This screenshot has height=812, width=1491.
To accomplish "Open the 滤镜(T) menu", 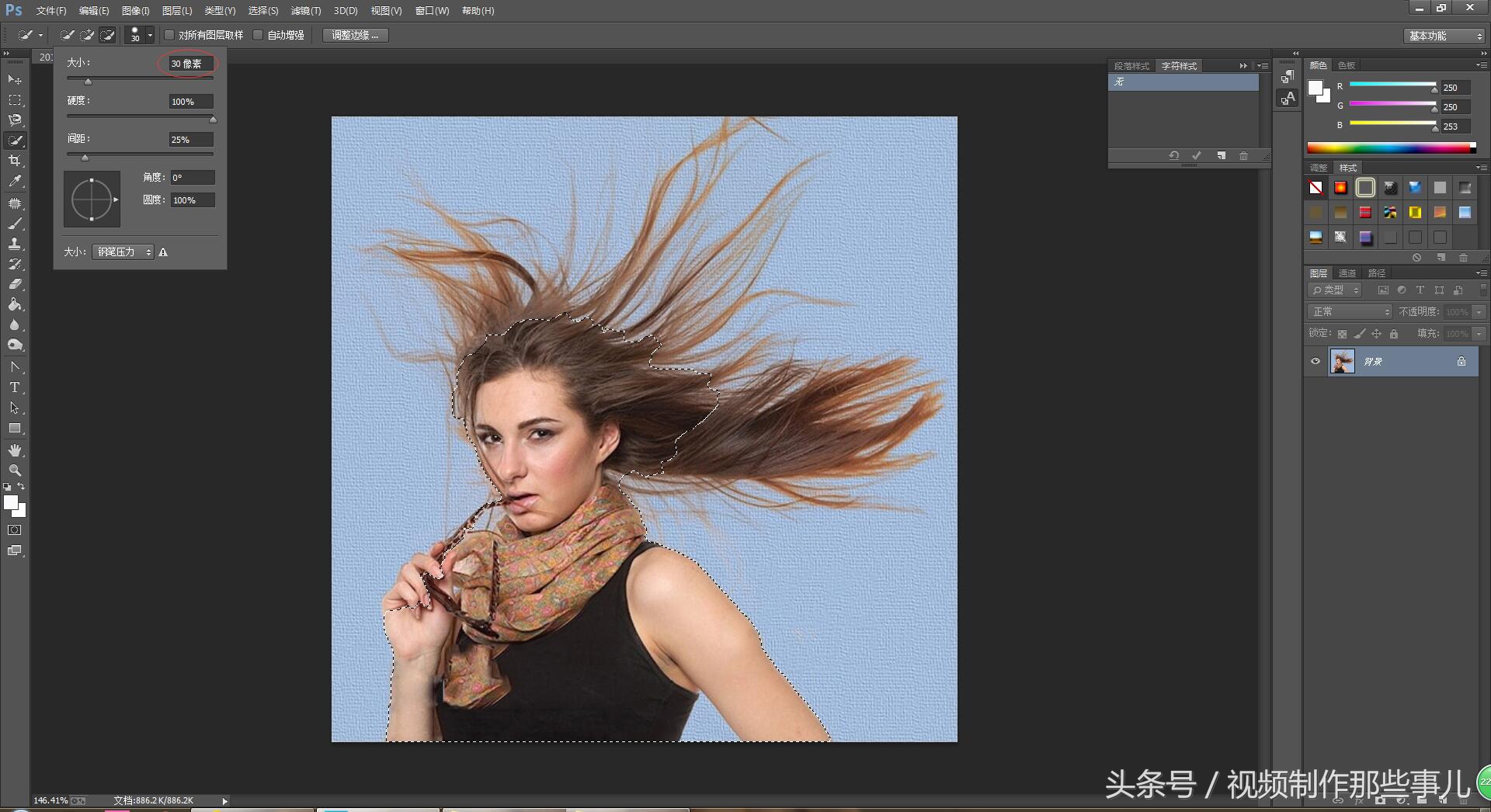I will tap(305, 11).
